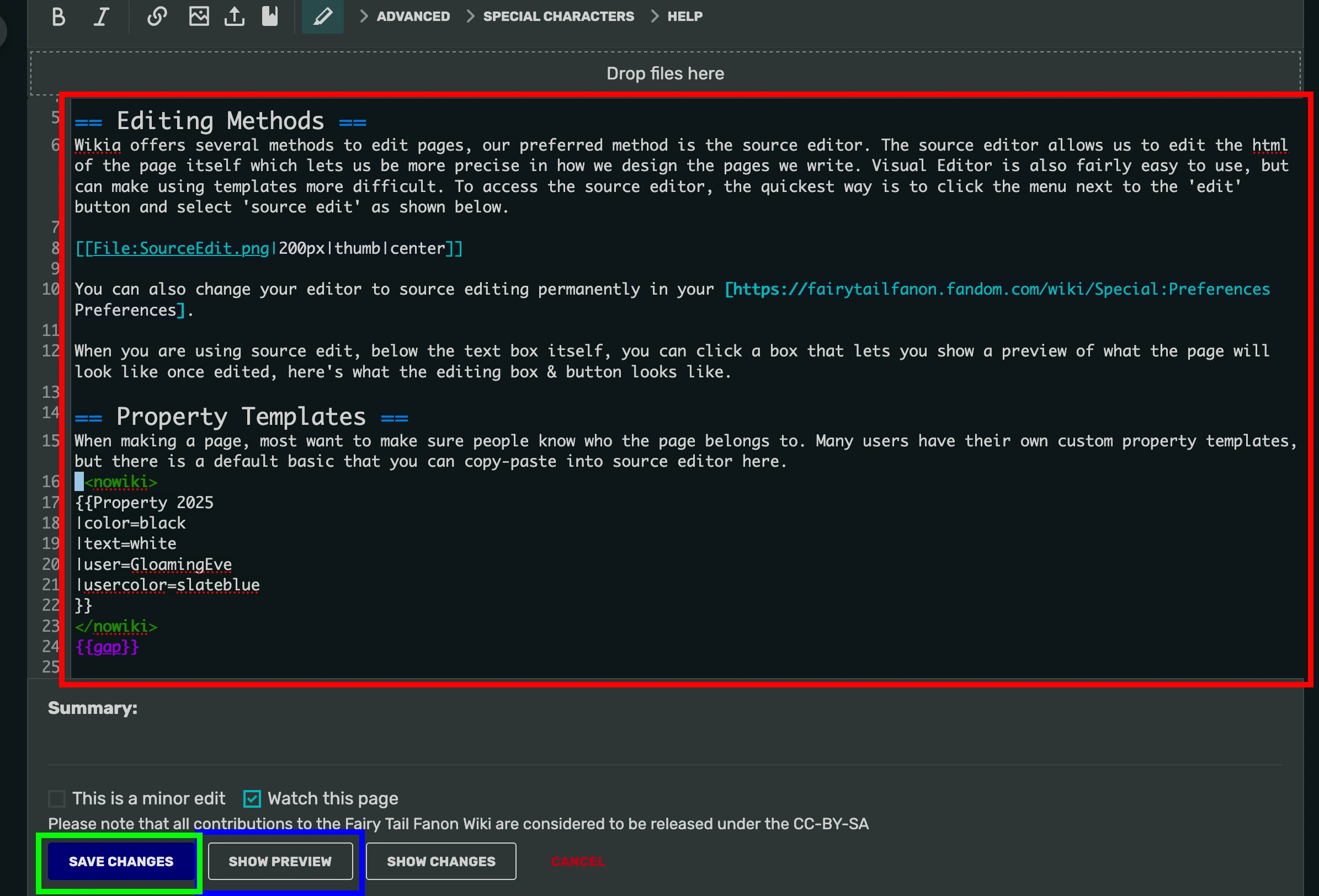Uncheck 'Watch this page' checkbox

click(252, 798)
